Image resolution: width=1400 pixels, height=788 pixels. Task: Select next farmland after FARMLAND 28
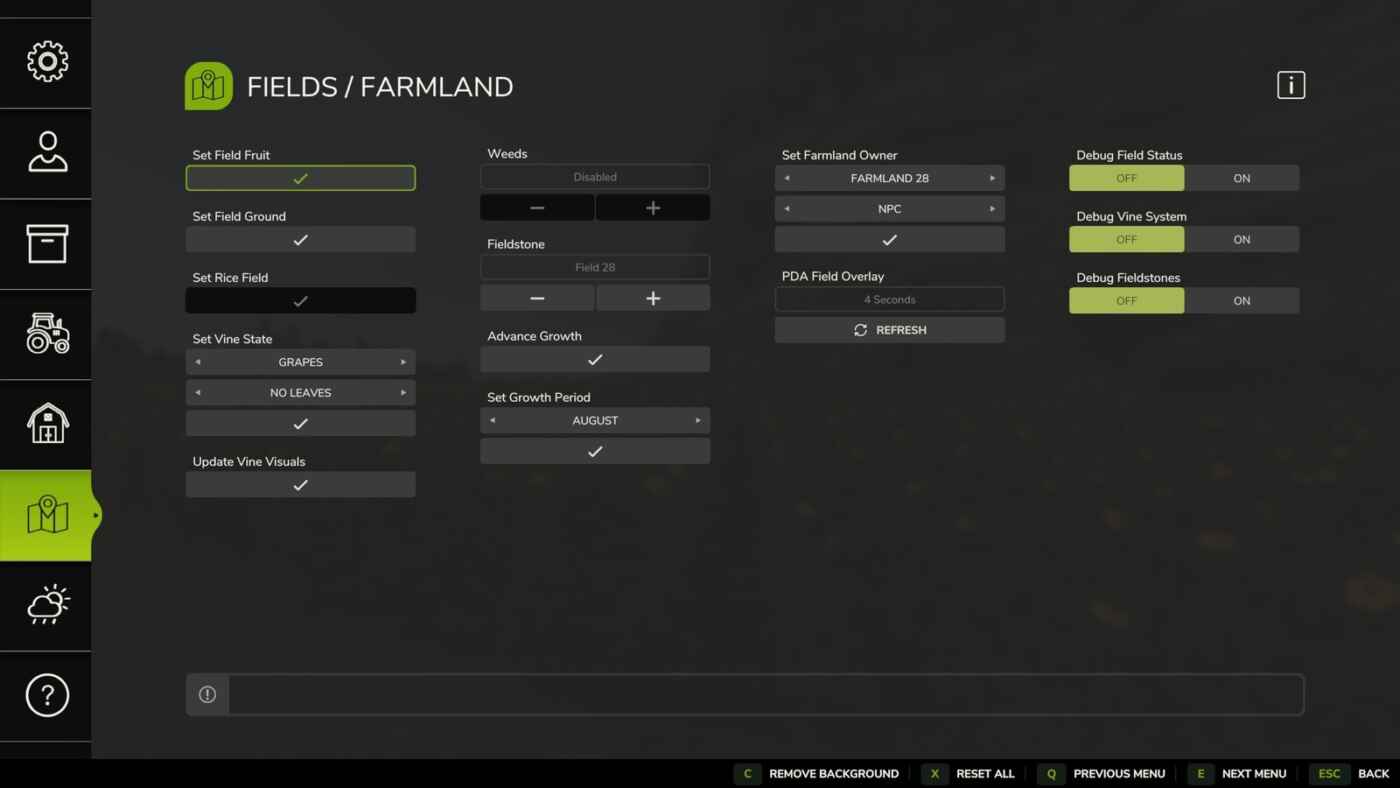(x=992, y=178)
